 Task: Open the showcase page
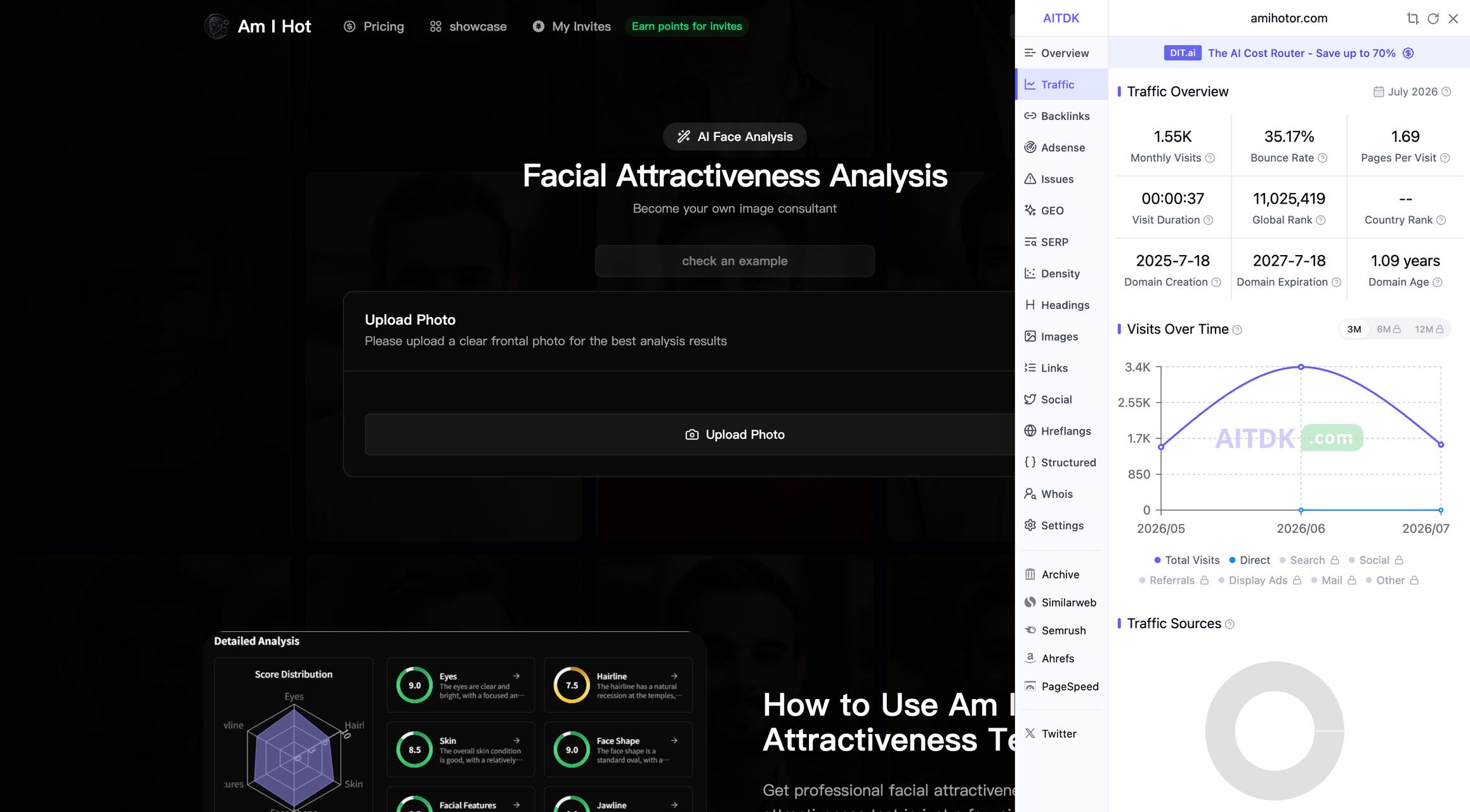[468, 27]
